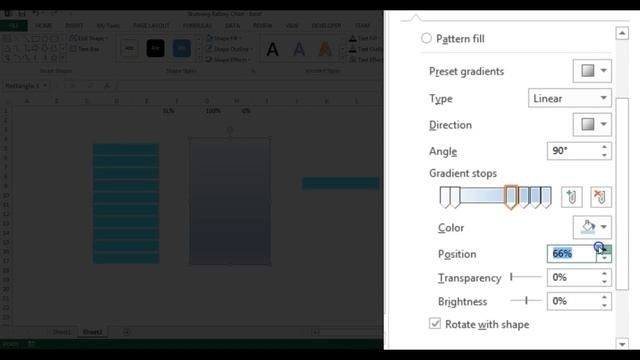
Task: Click the Brightness slider handle
Action: pyautogui.click(x=527, y=301)
